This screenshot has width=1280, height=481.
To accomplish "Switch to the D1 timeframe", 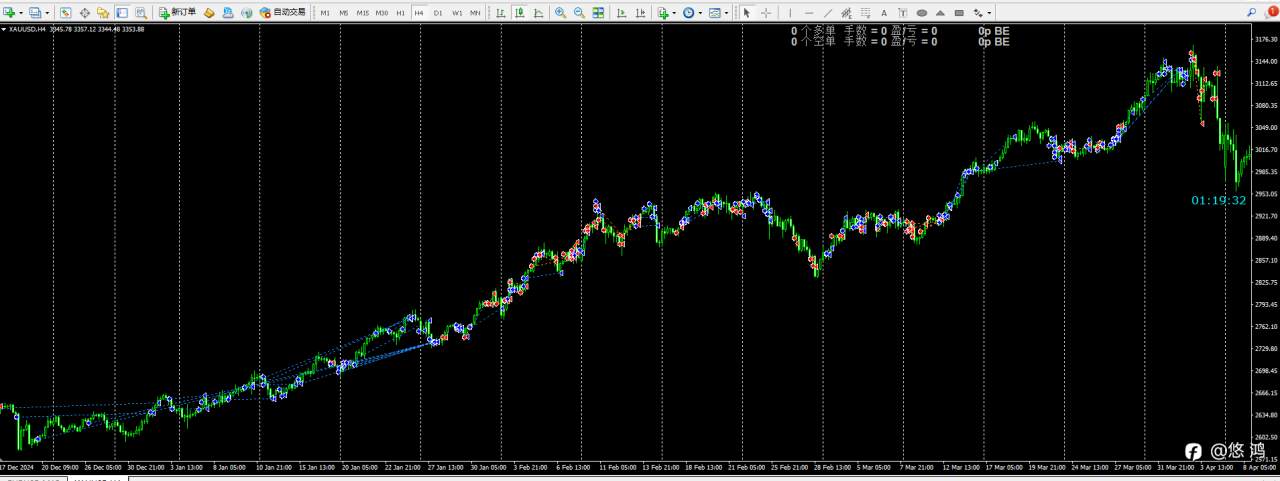I will coord(438,13).
